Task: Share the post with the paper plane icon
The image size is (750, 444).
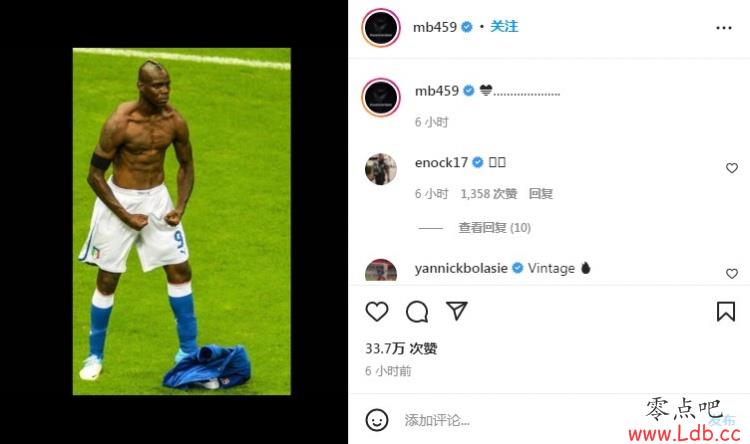Action: pyautogui.click(x=456, y=311)
